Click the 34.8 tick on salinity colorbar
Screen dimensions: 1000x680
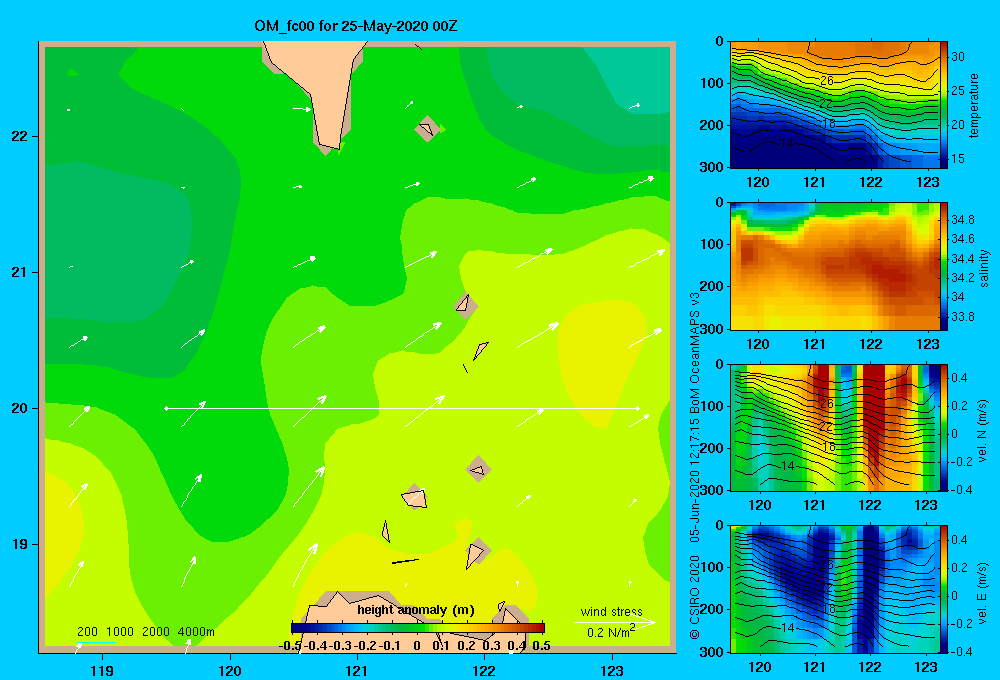coord(963,219)
